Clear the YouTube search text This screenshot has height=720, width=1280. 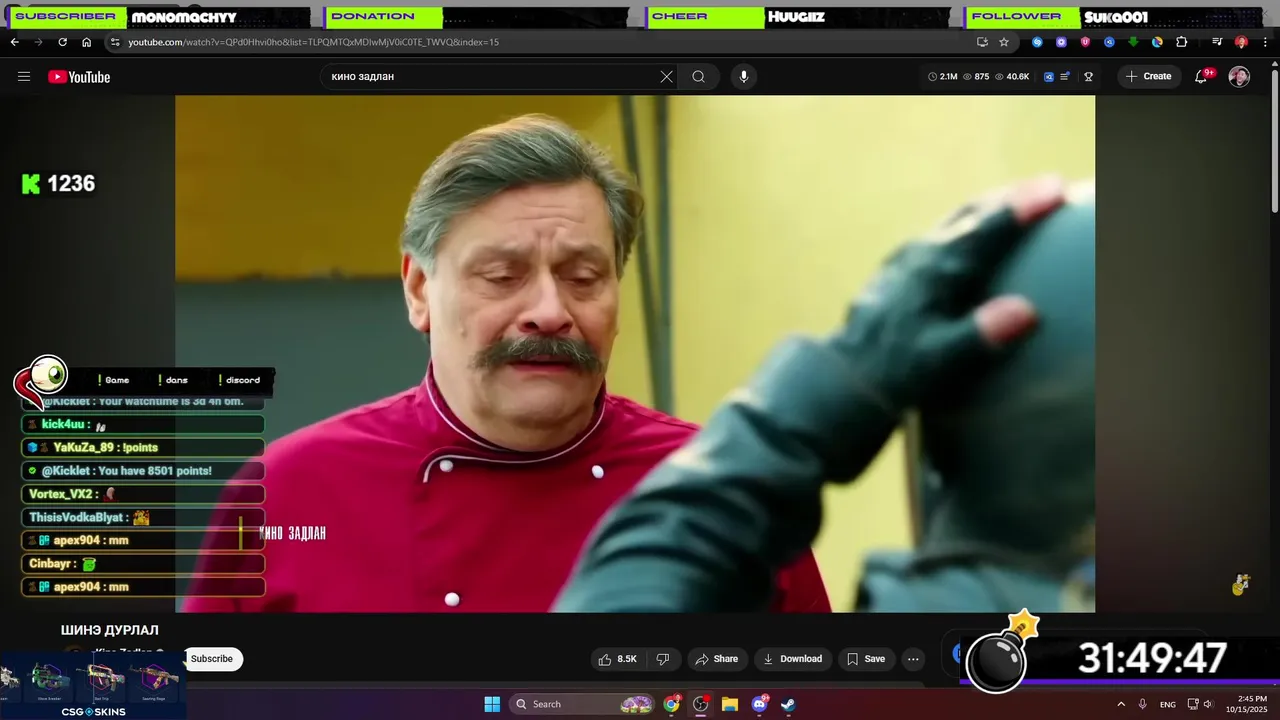[x=667, y=77]
